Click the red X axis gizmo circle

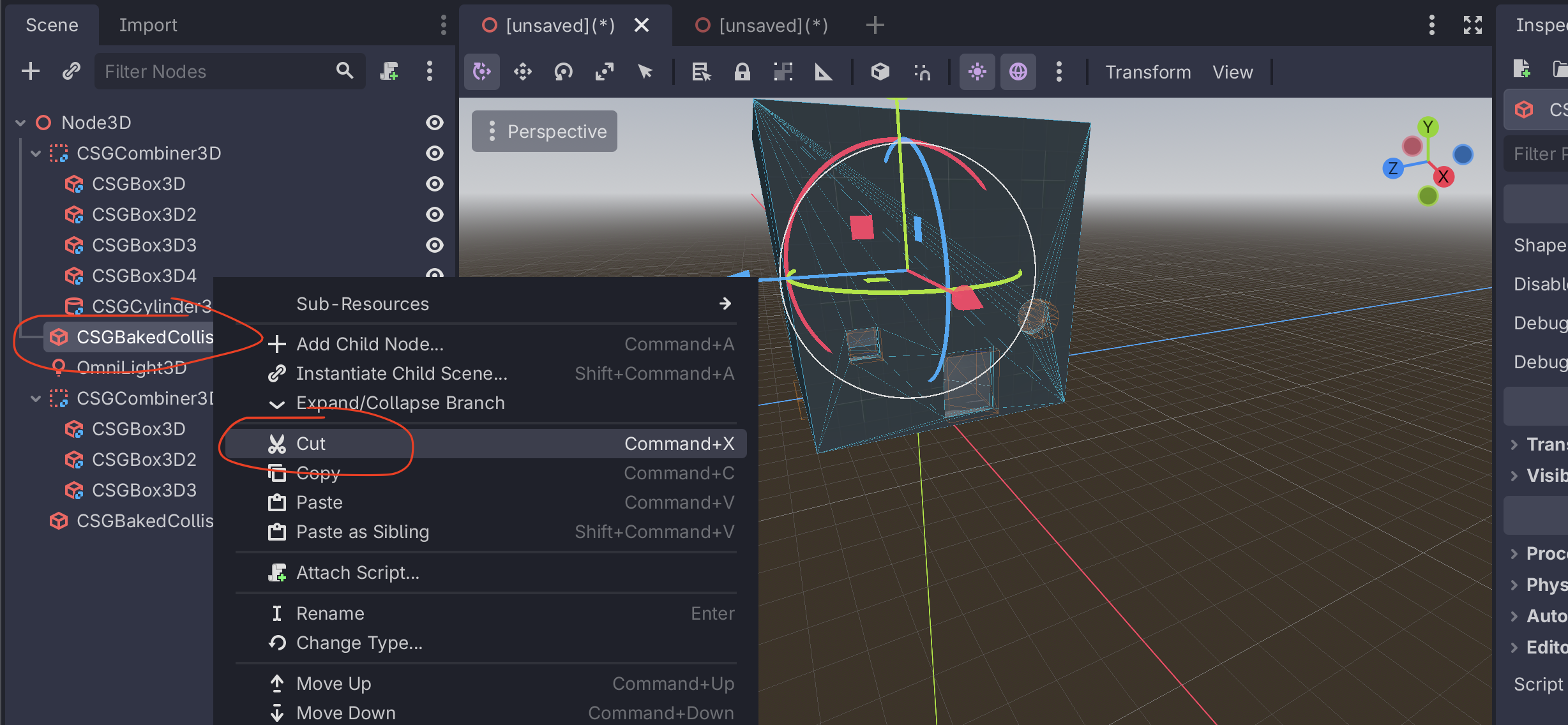pyautogui.click(x=1443, y=177)
